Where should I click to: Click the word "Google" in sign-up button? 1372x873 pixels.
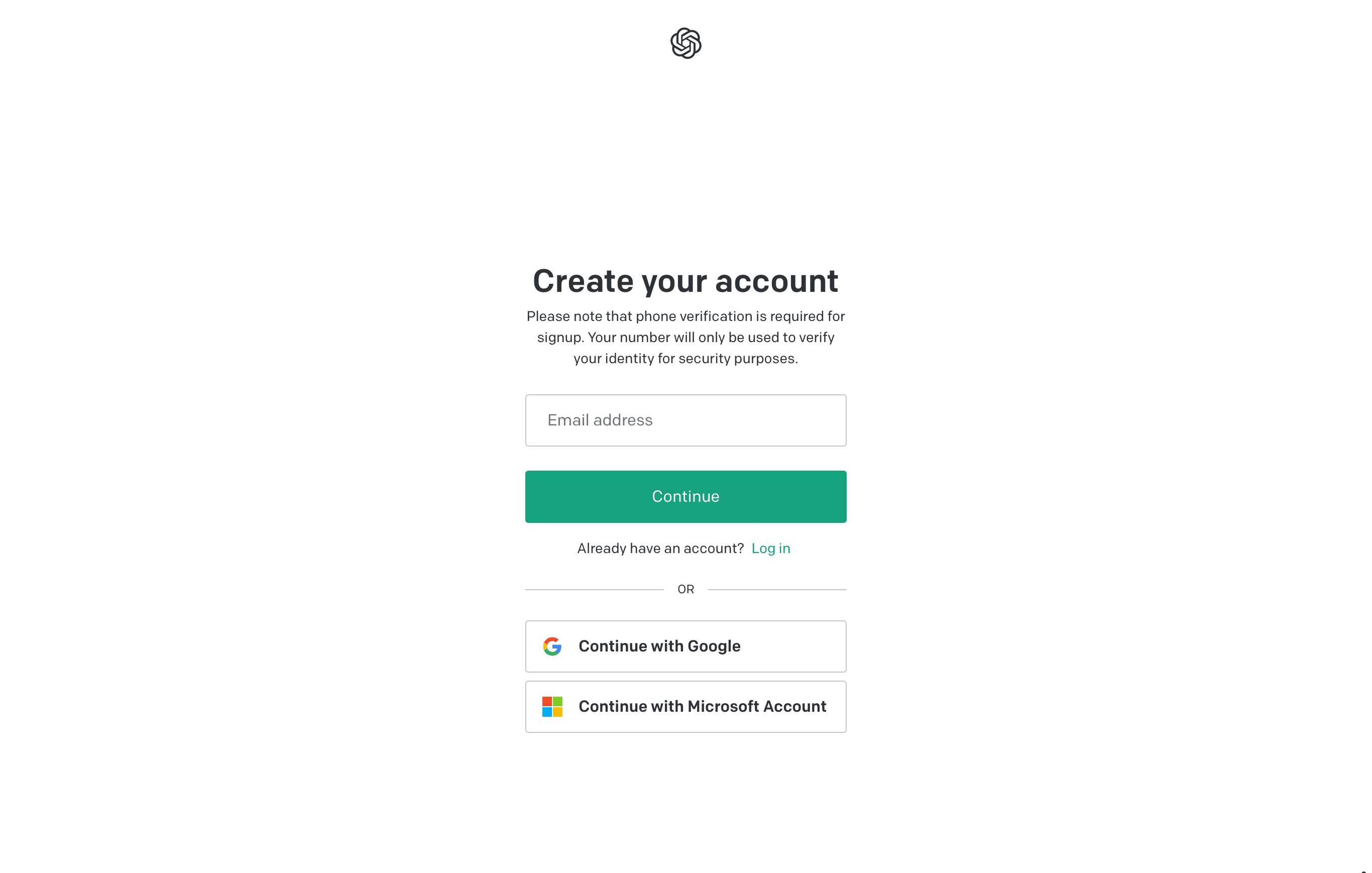(714, 646)
